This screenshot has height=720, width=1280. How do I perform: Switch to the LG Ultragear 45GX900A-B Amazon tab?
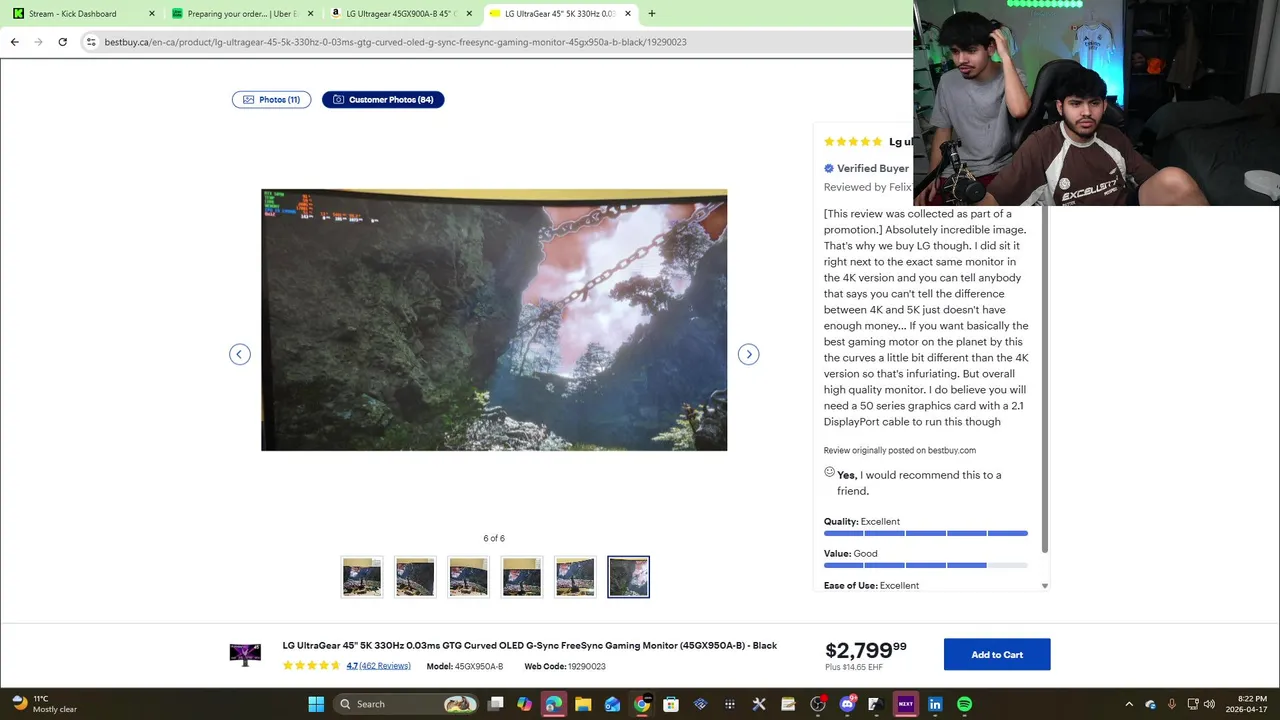[401, 14]
